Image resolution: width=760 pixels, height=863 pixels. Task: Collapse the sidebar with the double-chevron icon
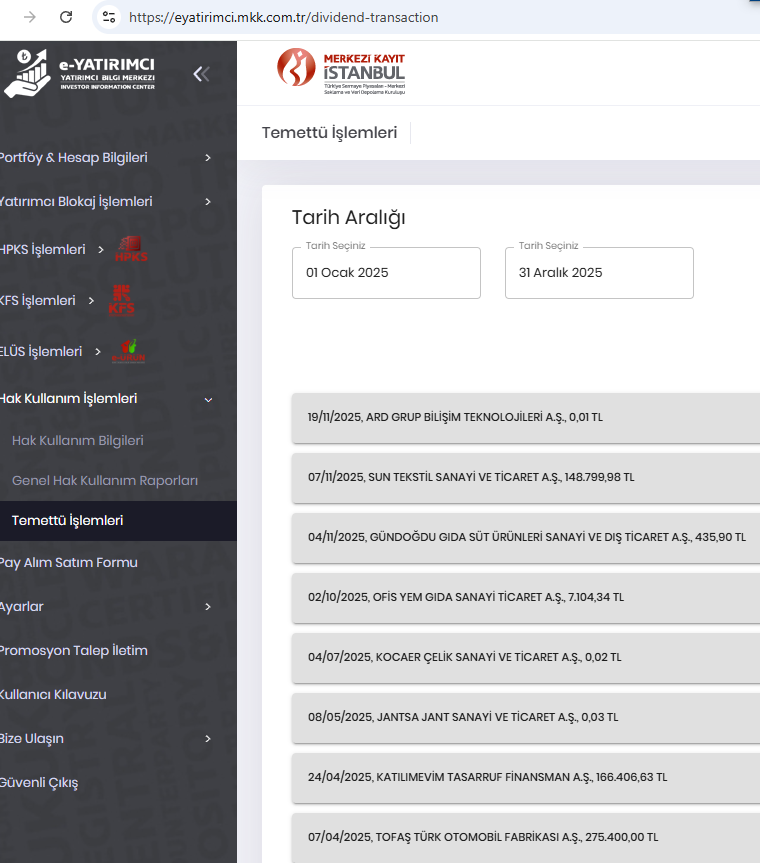click(201, 74)
